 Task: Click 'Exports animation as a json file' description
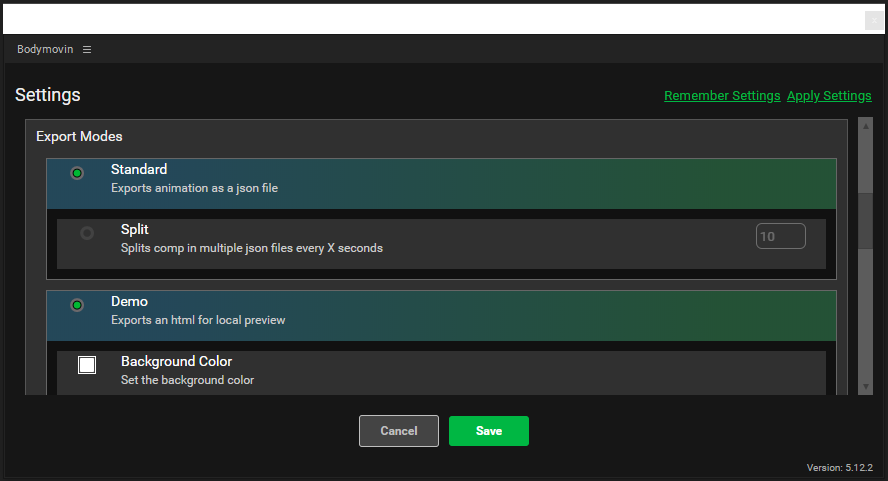point(194,188)
